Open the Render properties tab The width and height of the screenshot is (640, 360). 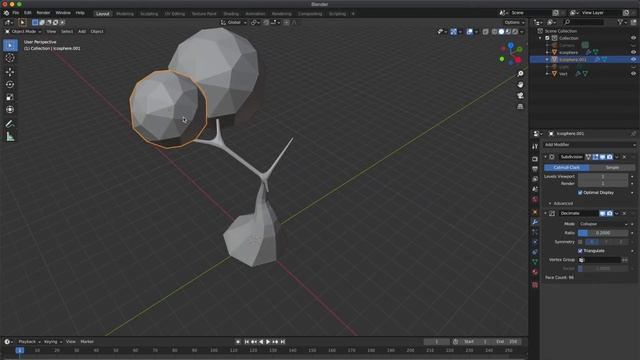tap(535, 159)
